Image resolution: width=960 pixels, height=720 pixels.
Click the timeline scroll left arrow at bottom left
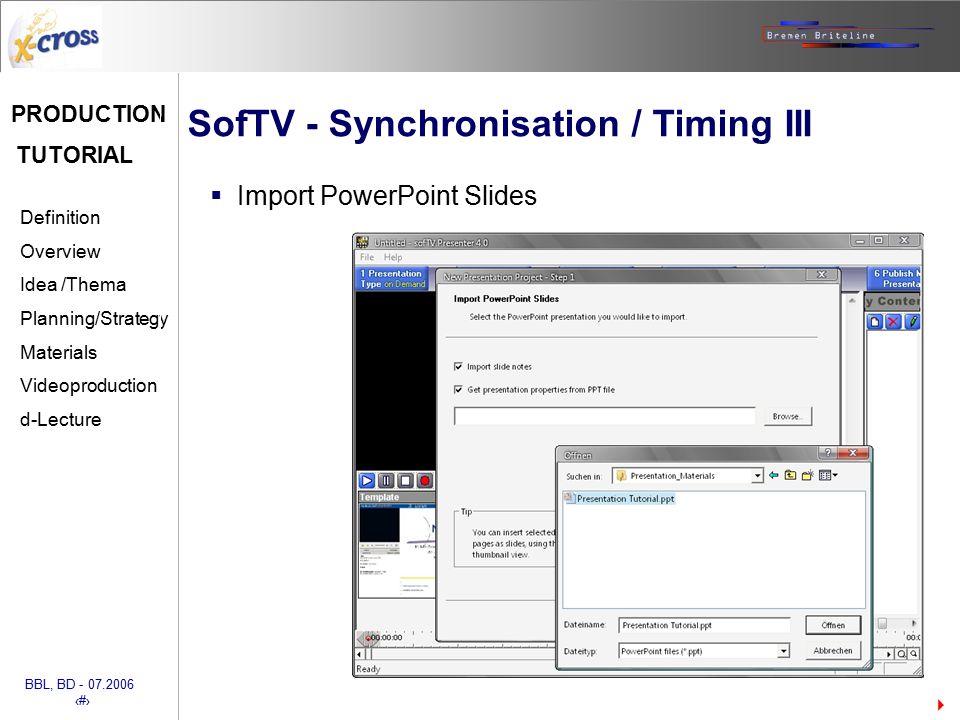click(360, 654)
